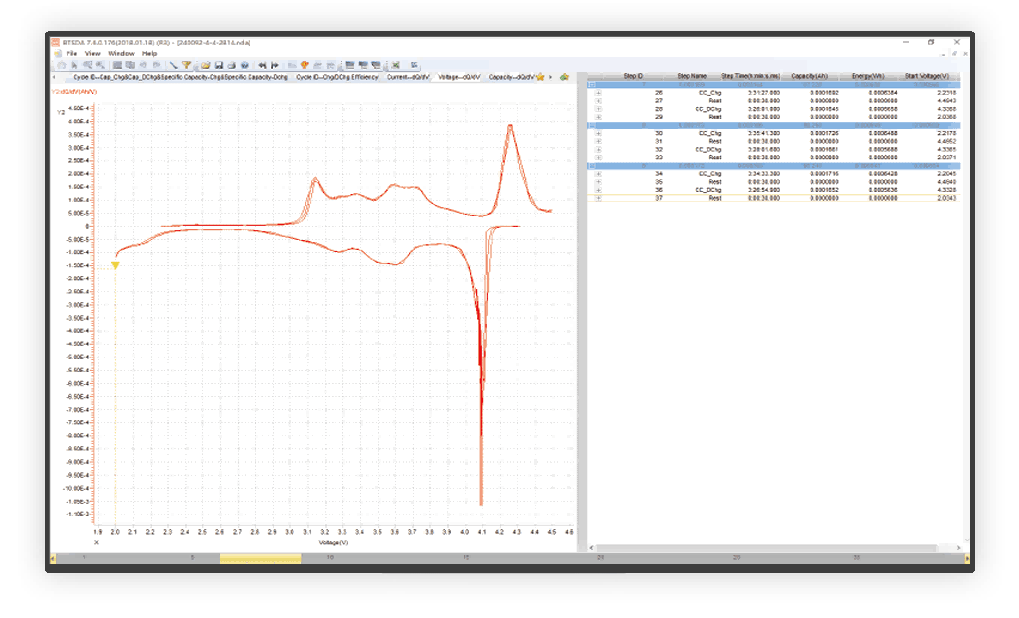Expand step 34 CC_Chg row
1019x618 pixels.
[x=598, y=174]
